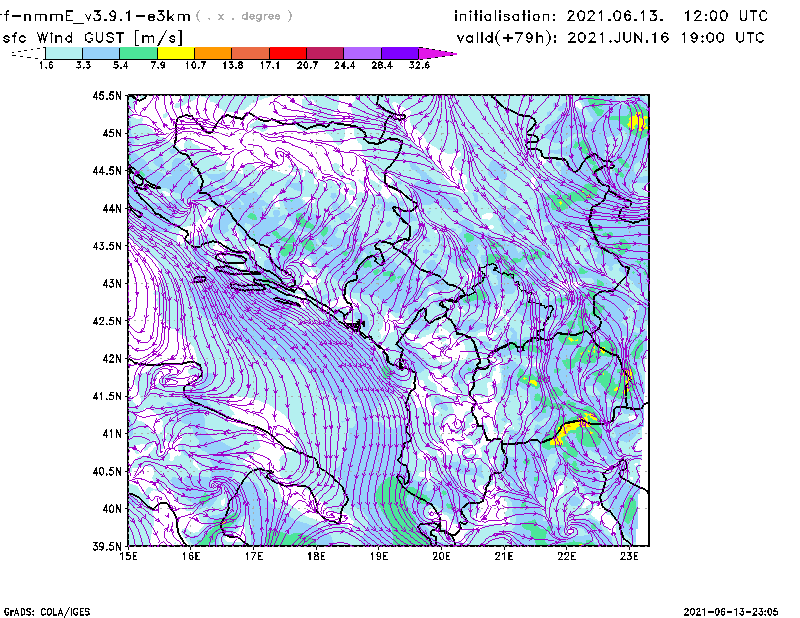Click the 44.5N latitude label
800x618 pixels.
click(x=107, y=170)
